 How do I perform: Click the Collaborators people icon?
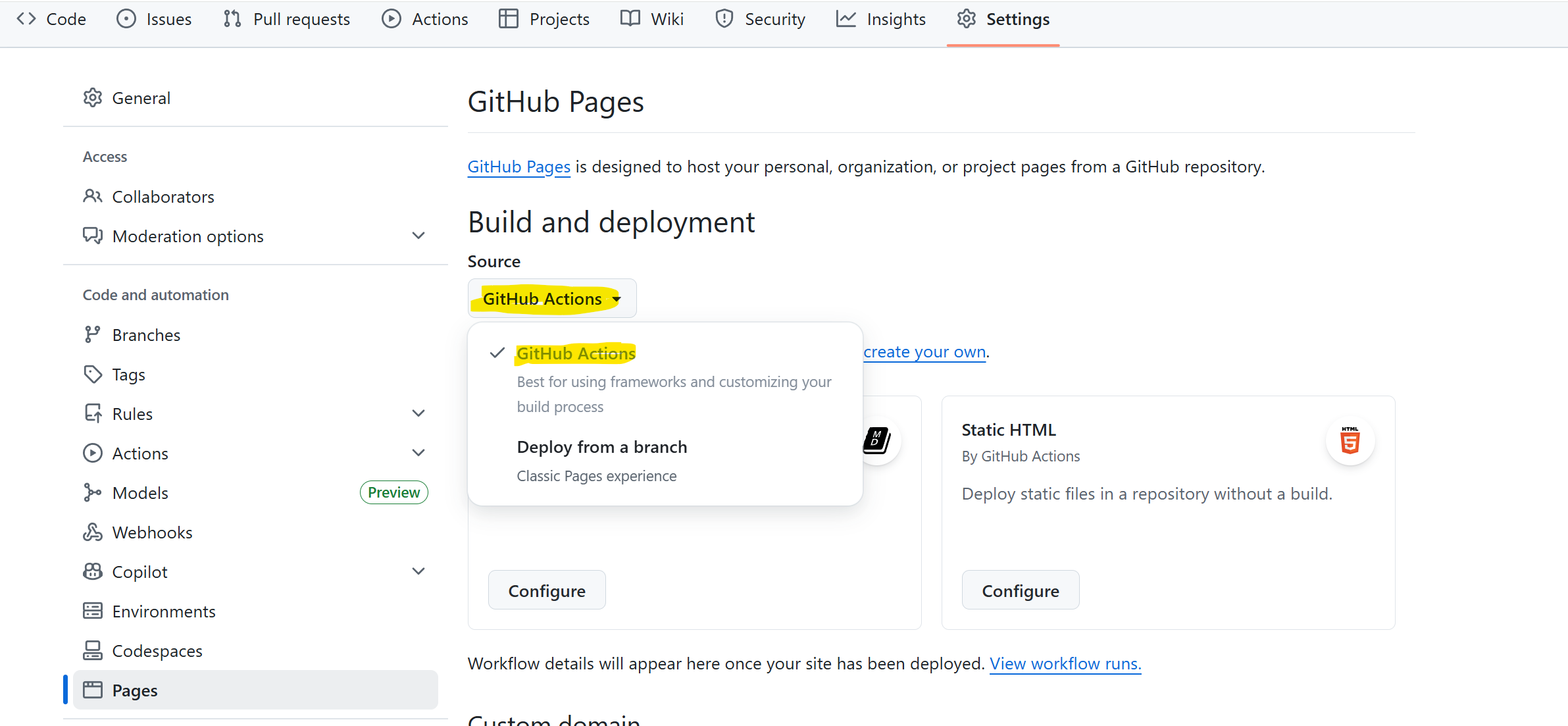click(93, 196)
